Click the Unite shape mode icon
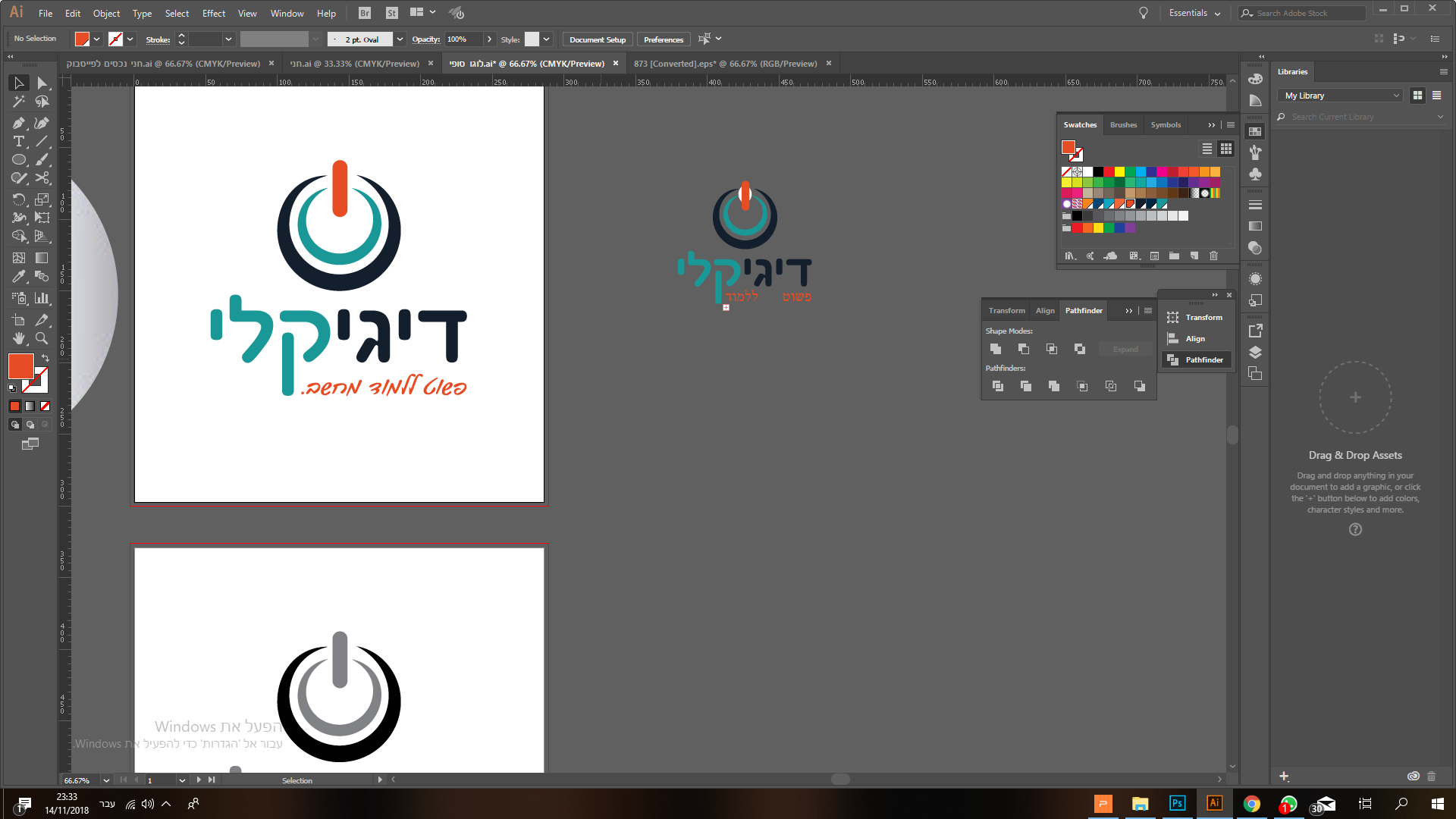The height and width of the screenshot is (819, 1456). (996, 349)
